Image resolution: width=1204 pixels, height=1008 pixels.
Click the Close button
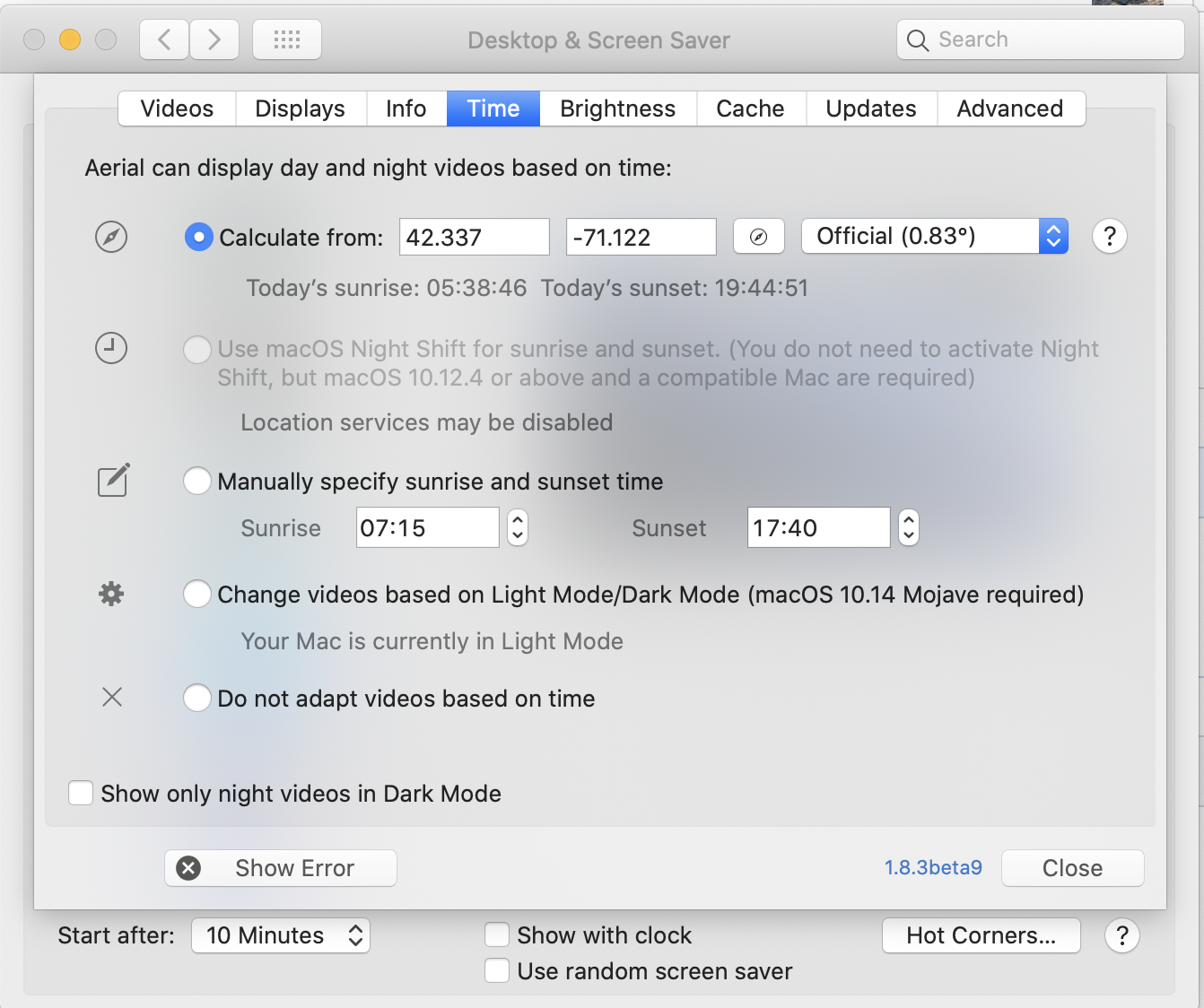coord(1073,868)
